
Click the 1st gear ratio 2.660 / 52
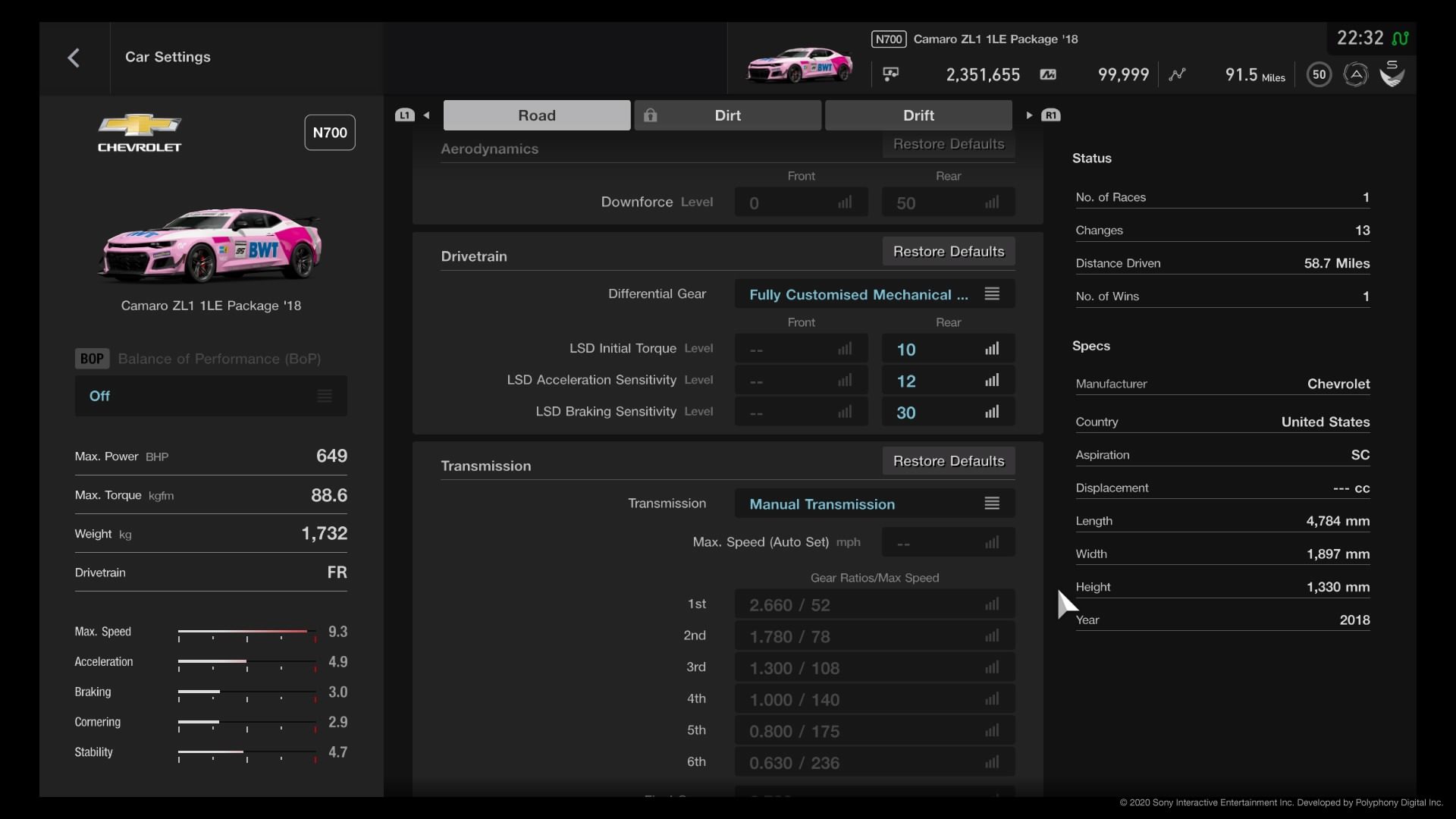(x=874, y=604)
